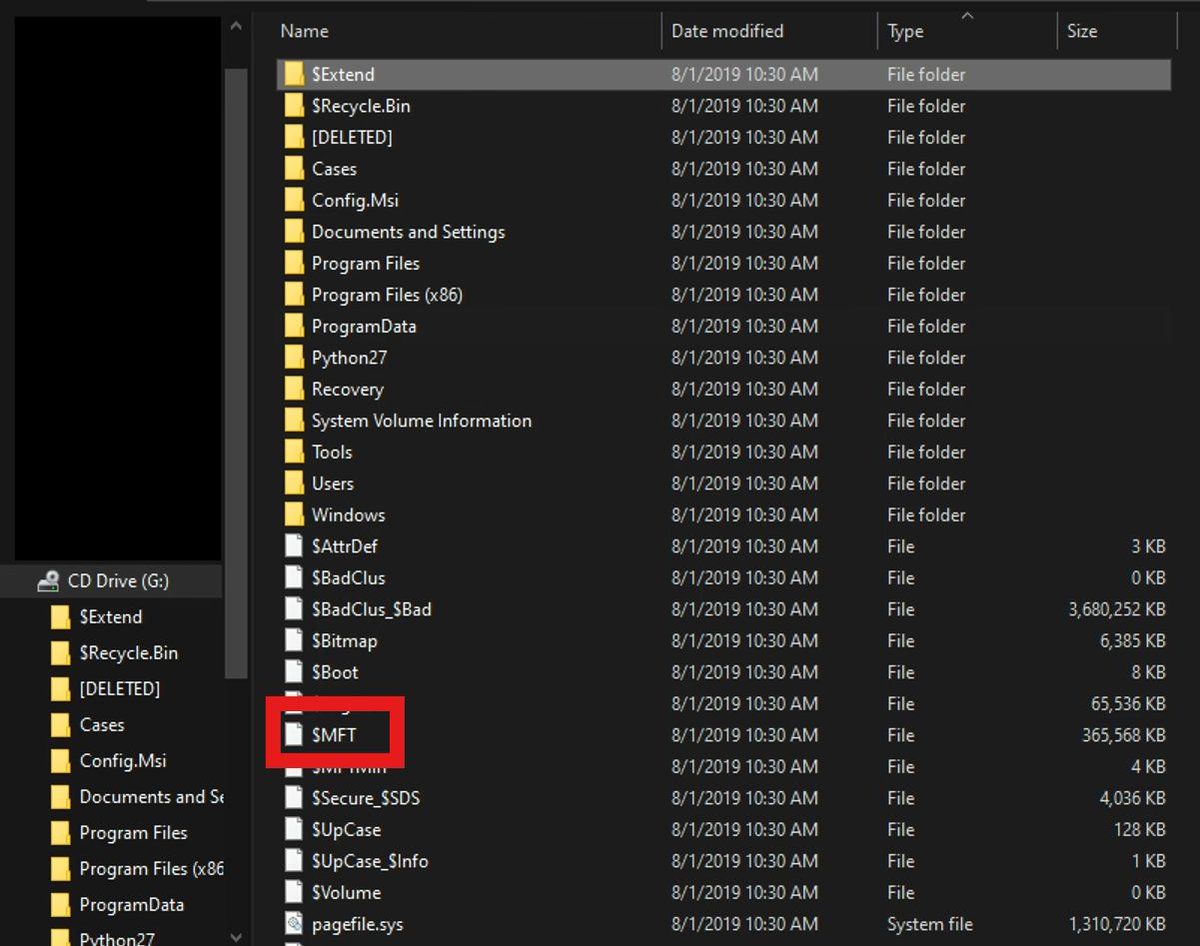This screenshot has height=946, width=1200.
Task: Select [DELETED] in the sidebar tree
Action: tap(120, 689)
